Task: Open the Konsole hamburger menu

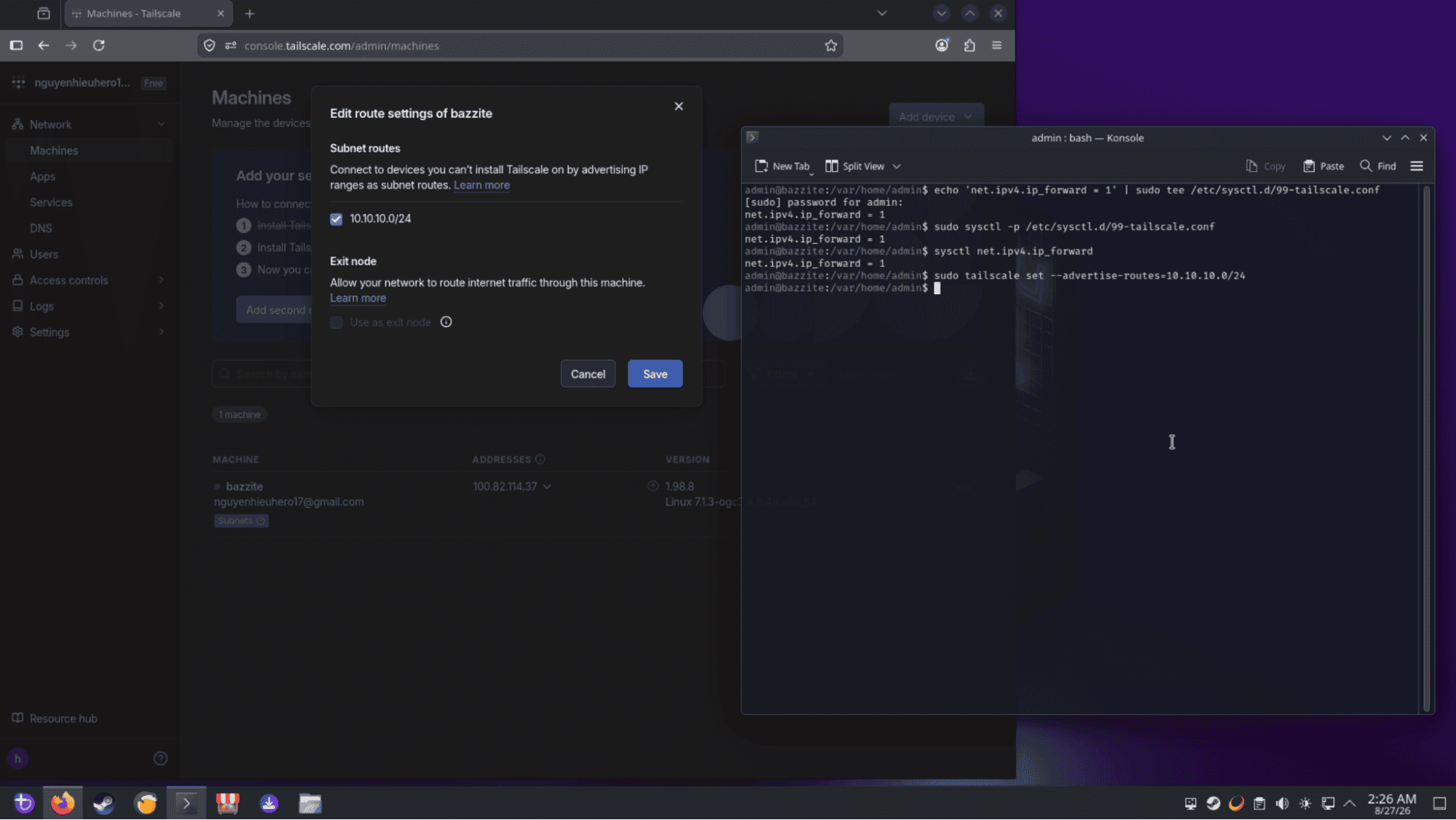Action: 1417,166
